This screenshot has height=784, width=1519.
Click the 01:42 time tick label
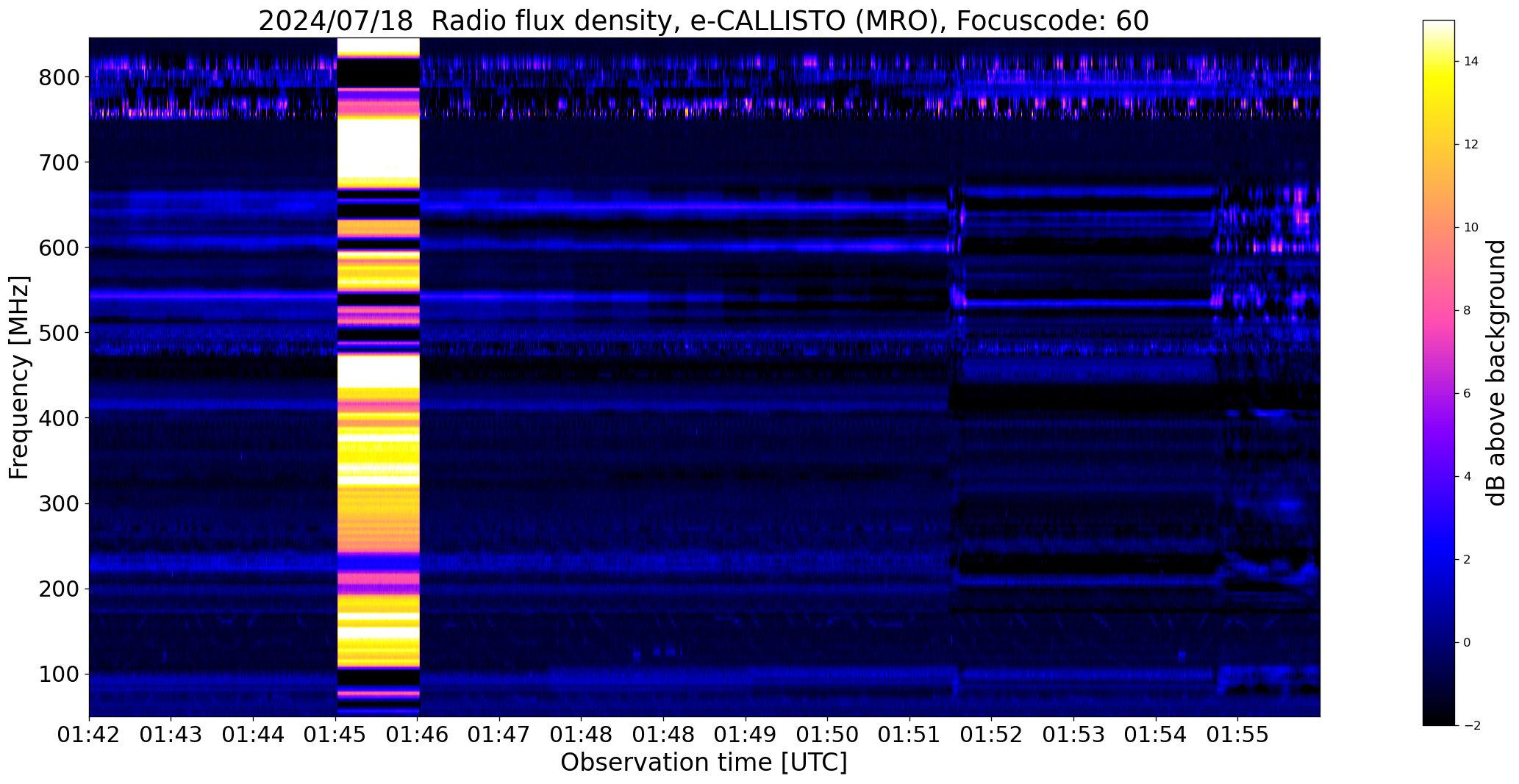click(89, 735)
